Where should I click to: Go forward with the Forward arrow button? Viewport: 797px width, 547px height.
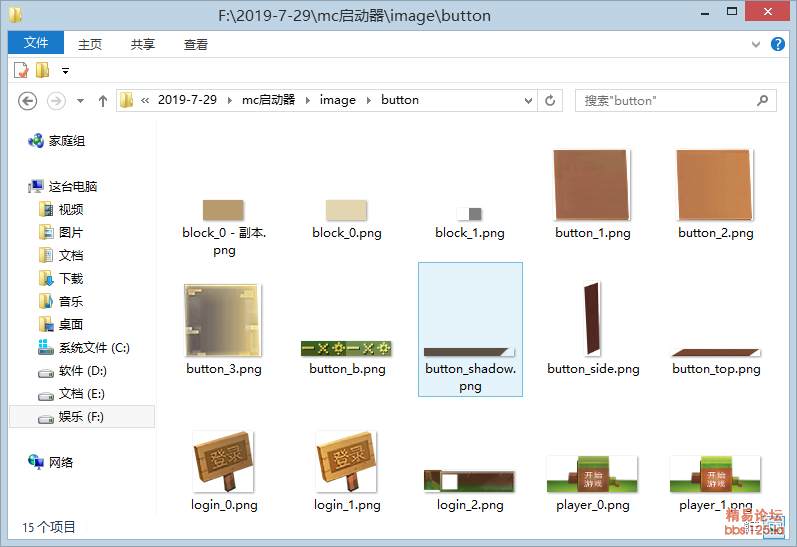click(56, 101)
